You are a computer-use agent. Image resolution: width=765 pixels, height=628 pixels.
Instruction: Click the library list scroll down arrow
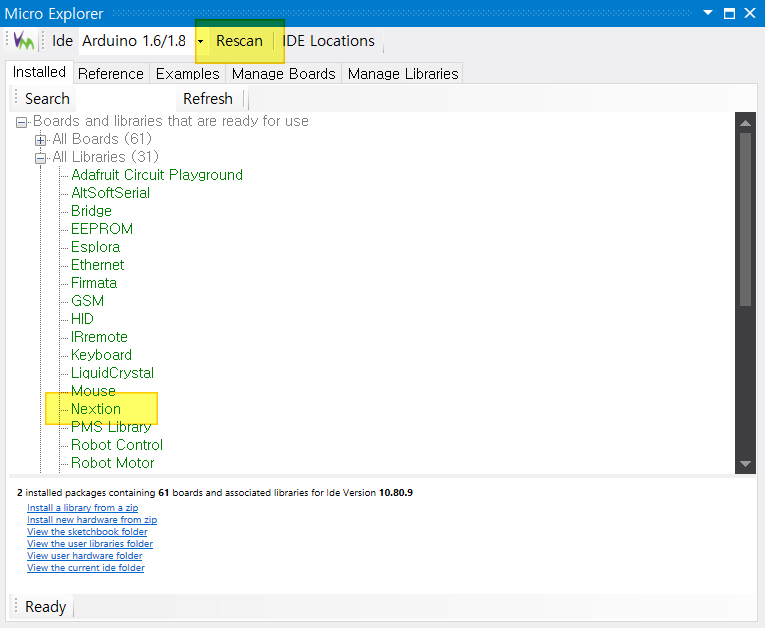pyautogui.click(x=745, y=464)
